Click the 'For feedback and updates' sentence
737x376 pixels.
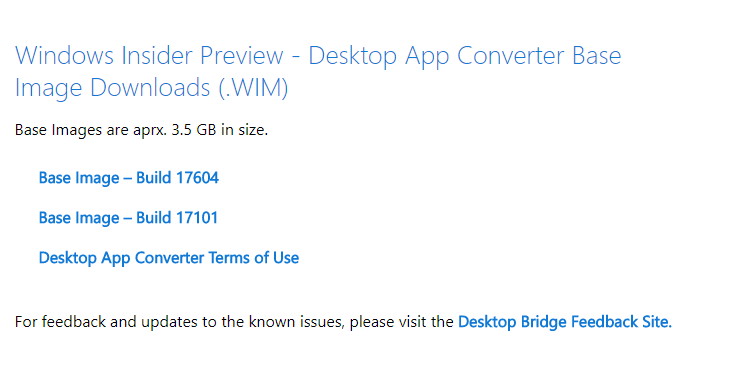pyautogui.click(x=344, y=321)
